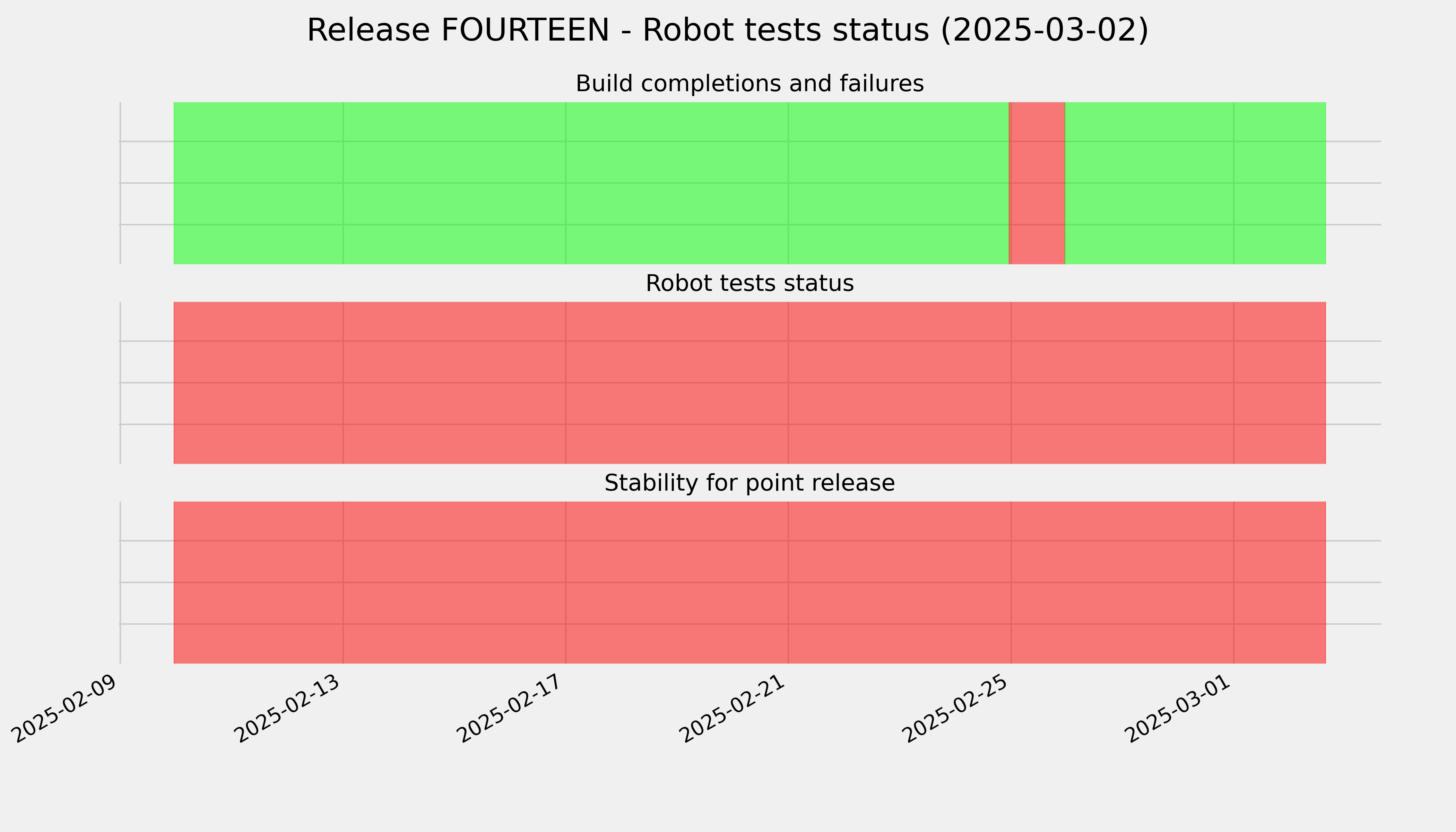Click the 2025-02-21 gridline in Build completions chart
Viewport: 1456px width, 832px height.
click(x=789, y=183)
